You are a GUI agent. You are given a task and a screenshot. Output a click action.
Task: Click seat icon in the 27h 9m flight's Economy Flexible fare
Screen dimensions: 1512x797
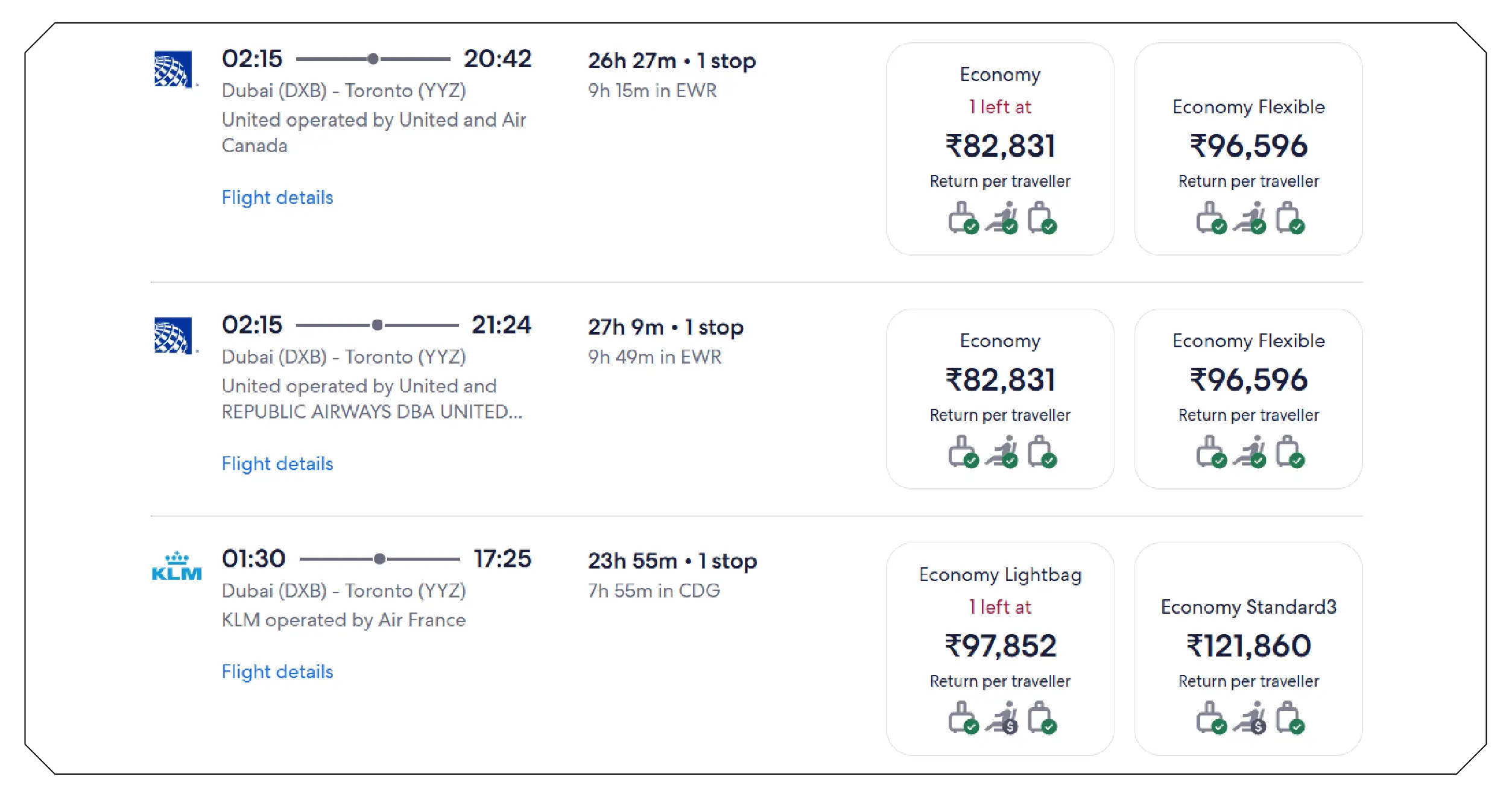pos(1250,452)
